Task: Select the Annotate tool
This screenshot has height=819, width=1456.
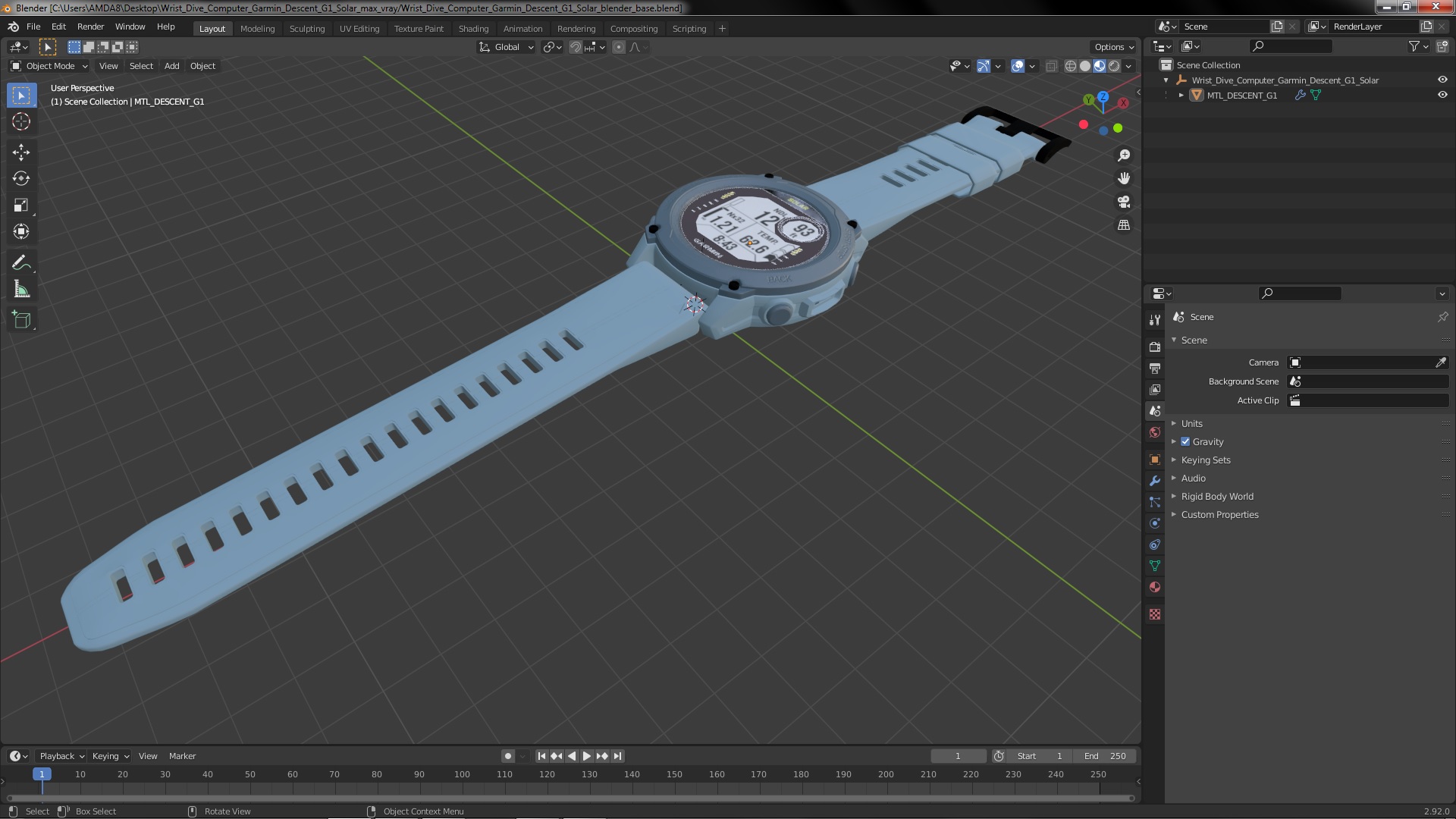Action: click(21, 263)
